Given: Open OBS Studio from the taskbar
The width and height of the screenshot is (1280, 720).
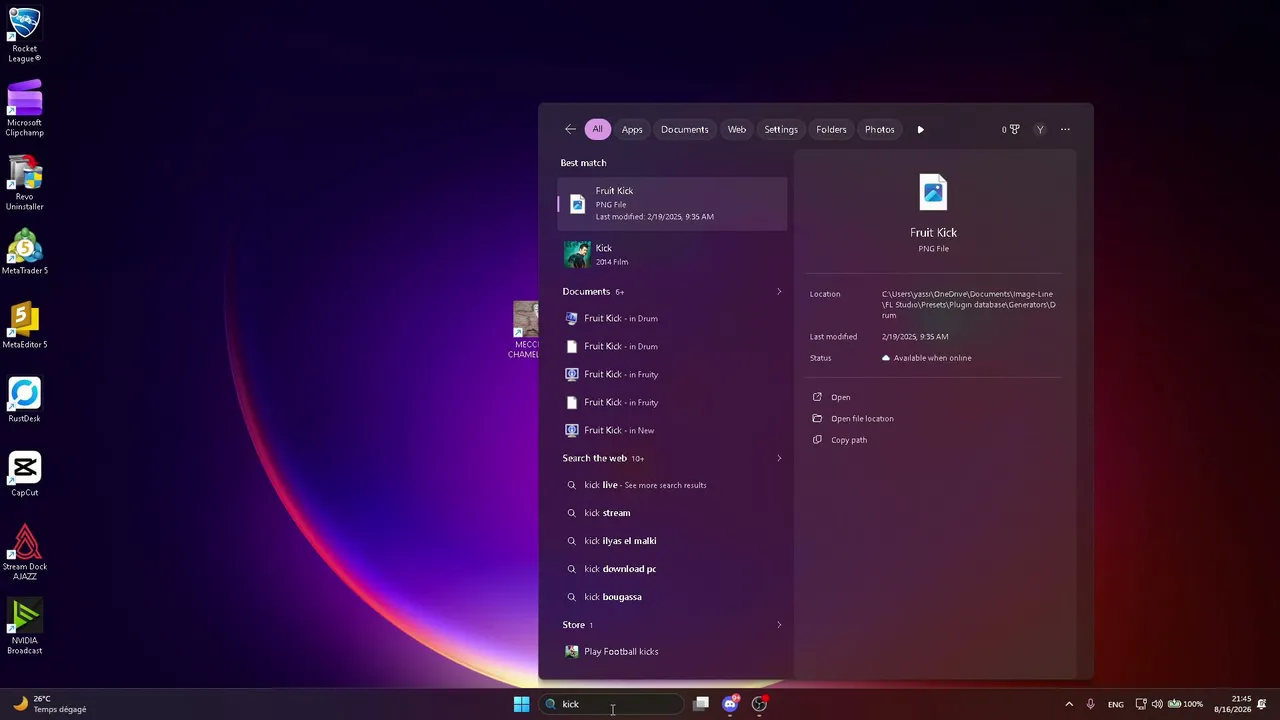Looking at the screenshot, I should tap(759, 704).
